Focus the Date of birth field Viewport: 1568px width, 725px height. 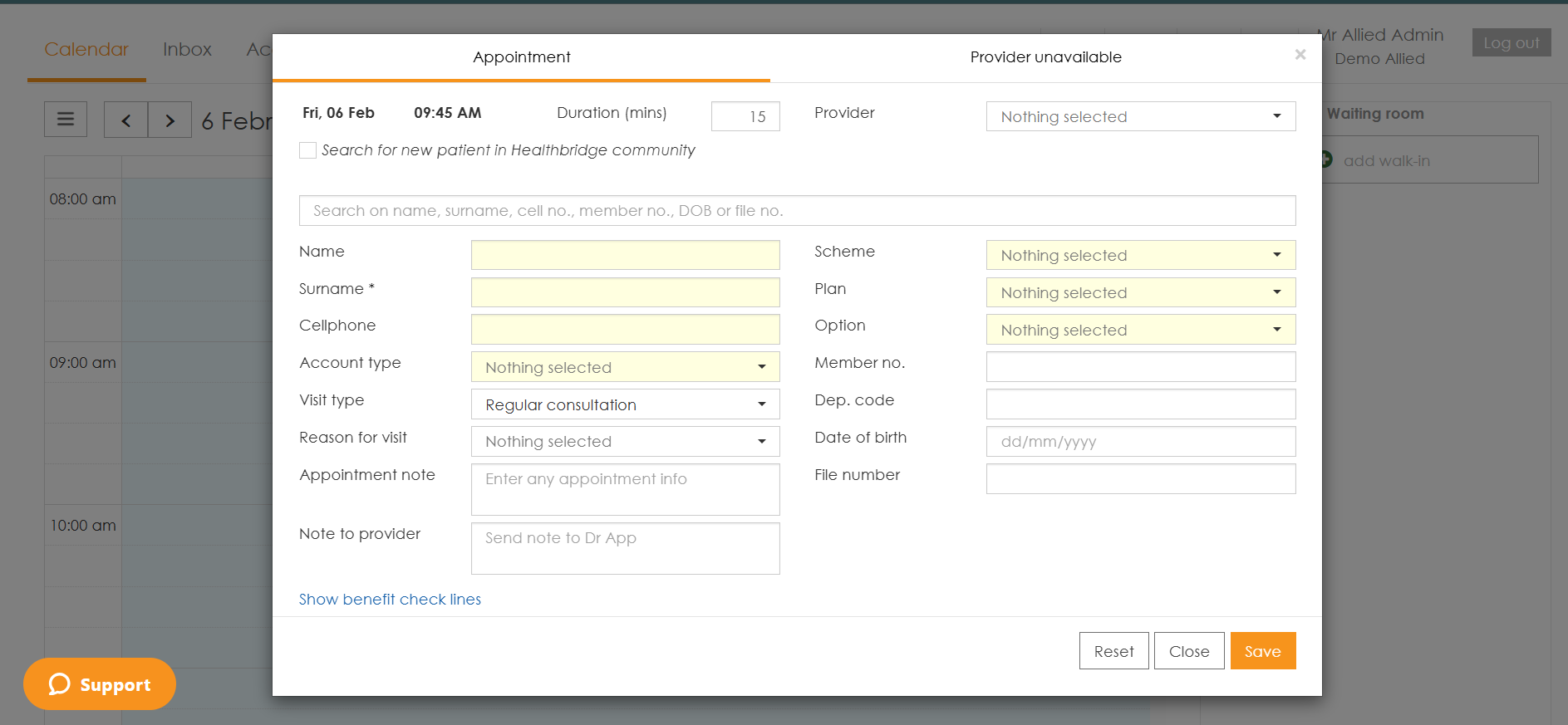1140,442
